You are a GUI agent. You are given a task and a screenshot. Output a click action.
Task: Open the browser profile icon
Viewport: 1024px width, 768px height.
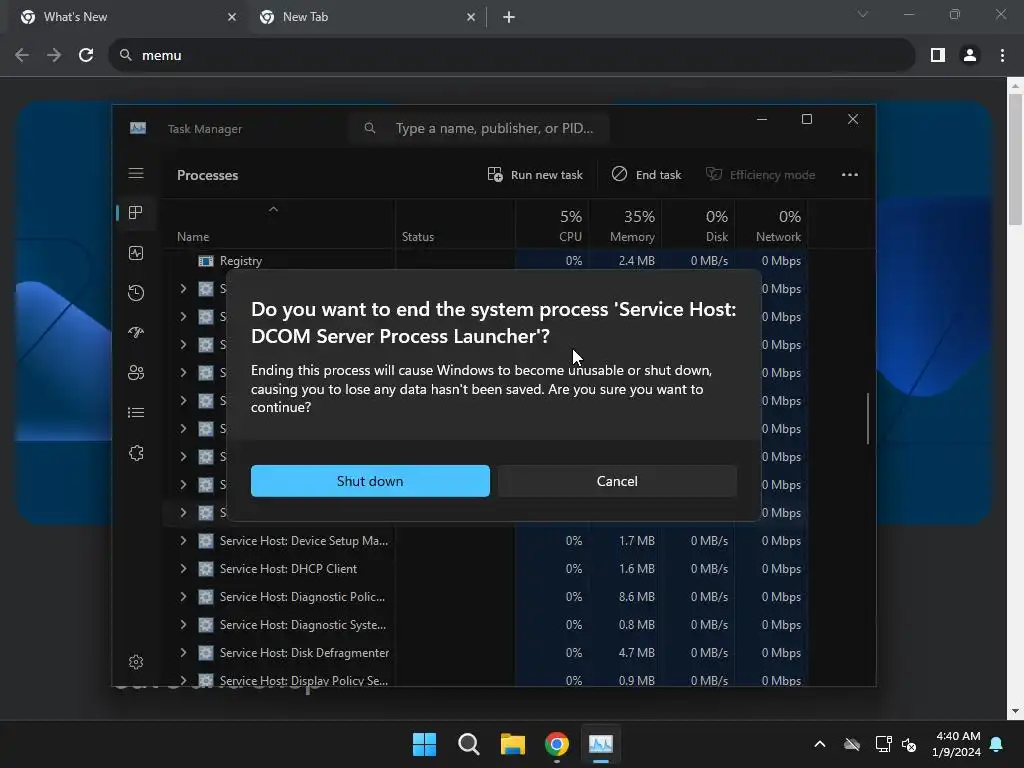point(970,55)
